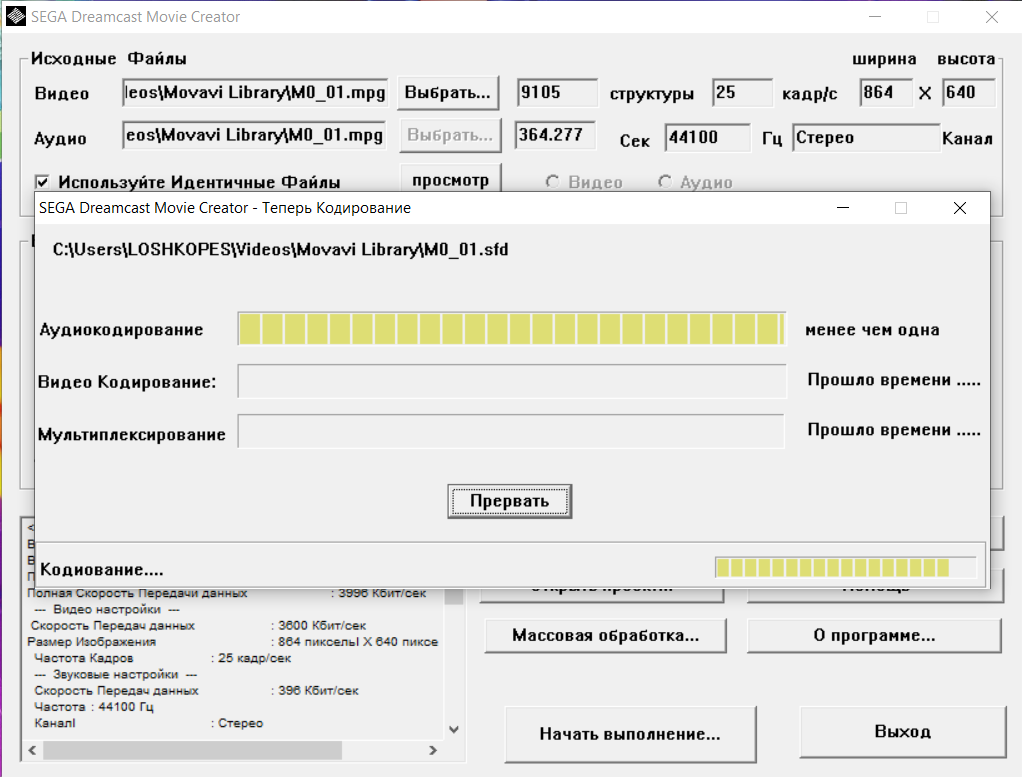
Task: Click 'Начать выполнение...' to start
Action: tap(630, 734)
